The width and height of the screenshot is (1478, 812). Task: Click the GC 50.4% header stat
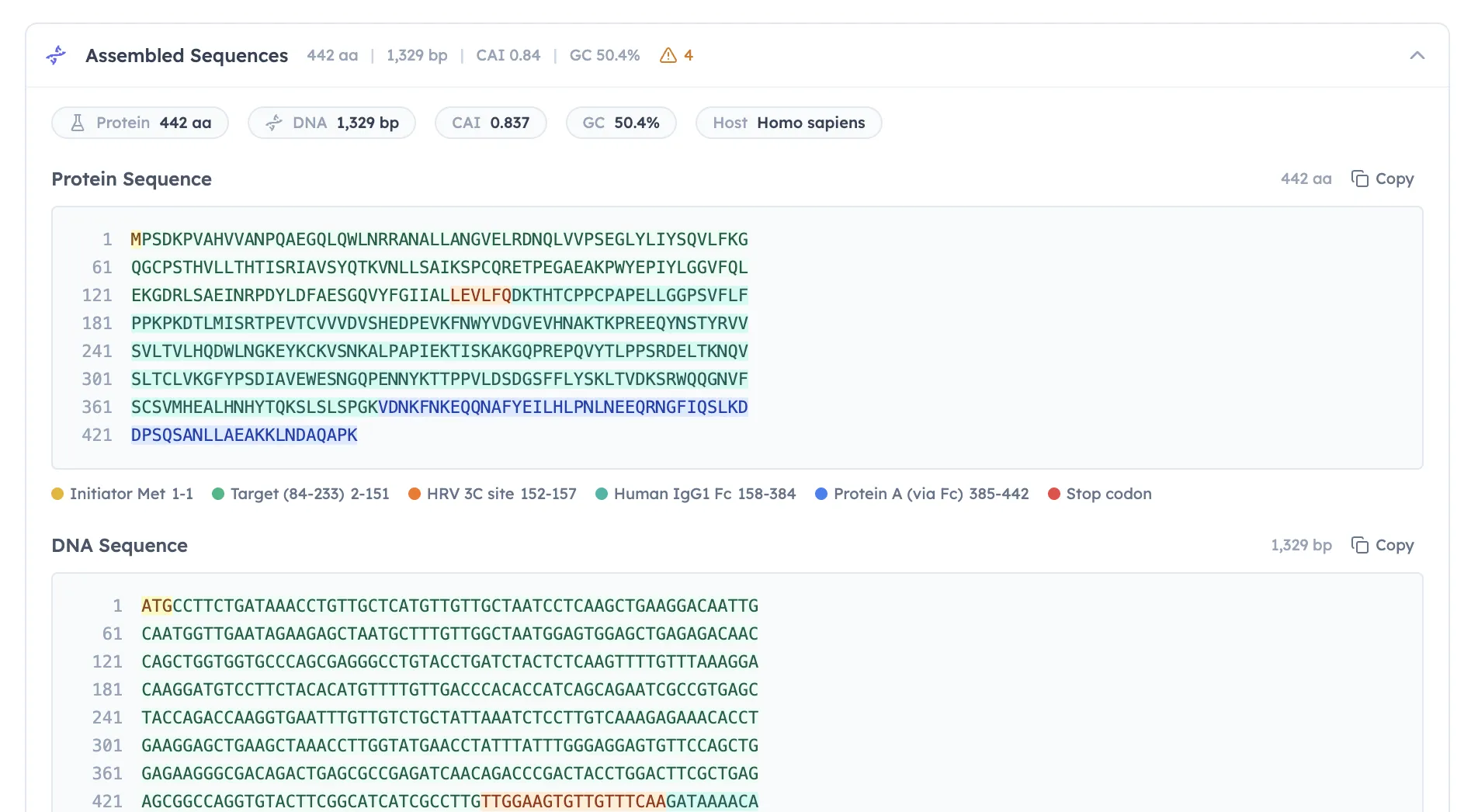pyautogui.click(x=605, y=55)
